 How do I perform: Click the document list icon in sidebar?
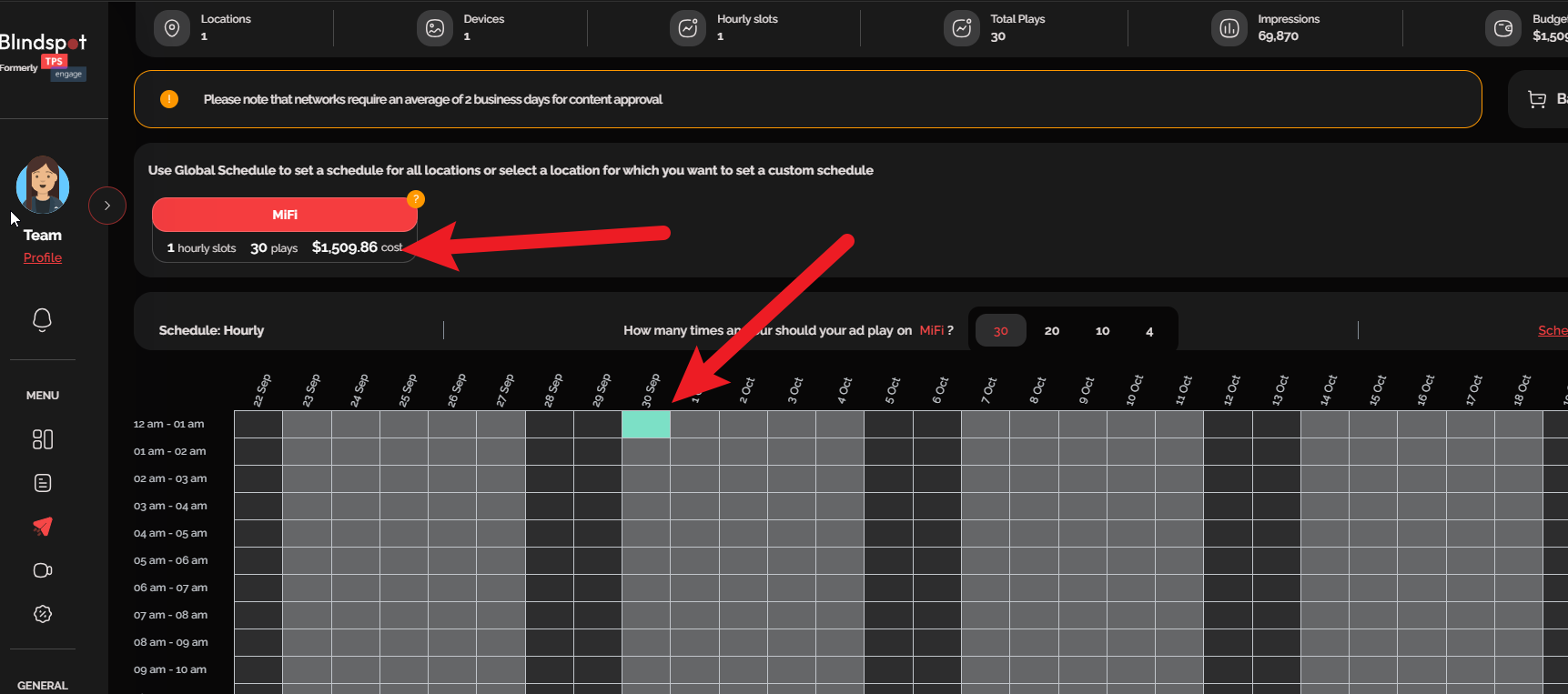[x=42, y=483]
